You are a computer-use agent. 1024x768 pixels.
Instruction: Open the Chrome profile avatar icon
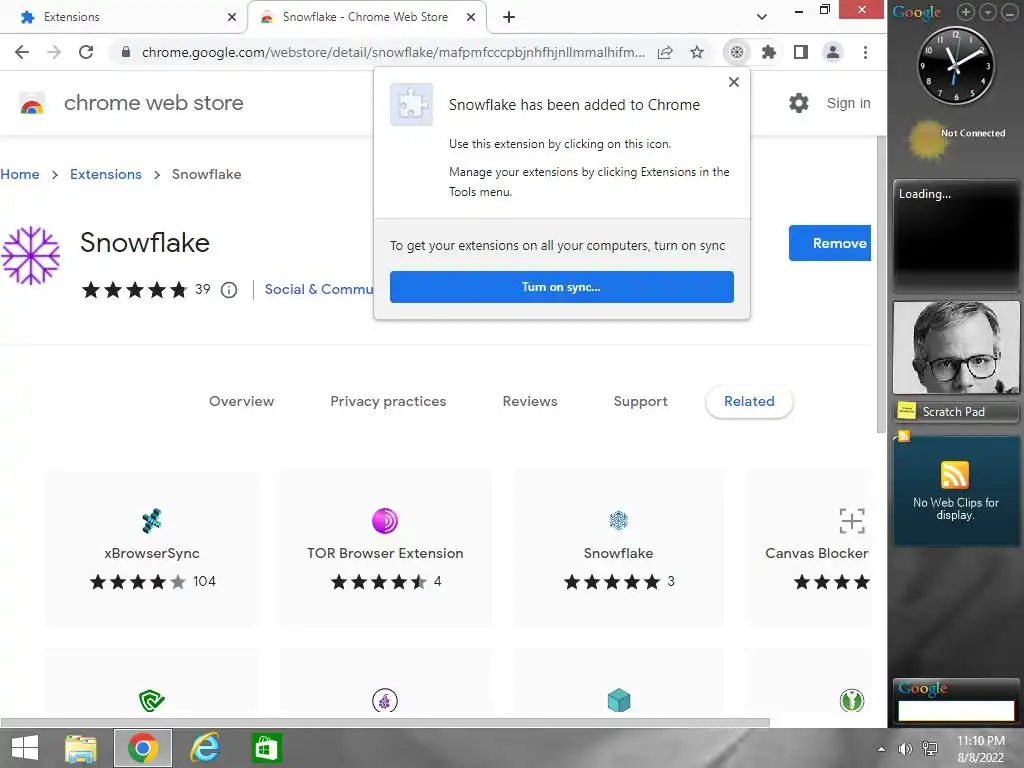(833, 52)
